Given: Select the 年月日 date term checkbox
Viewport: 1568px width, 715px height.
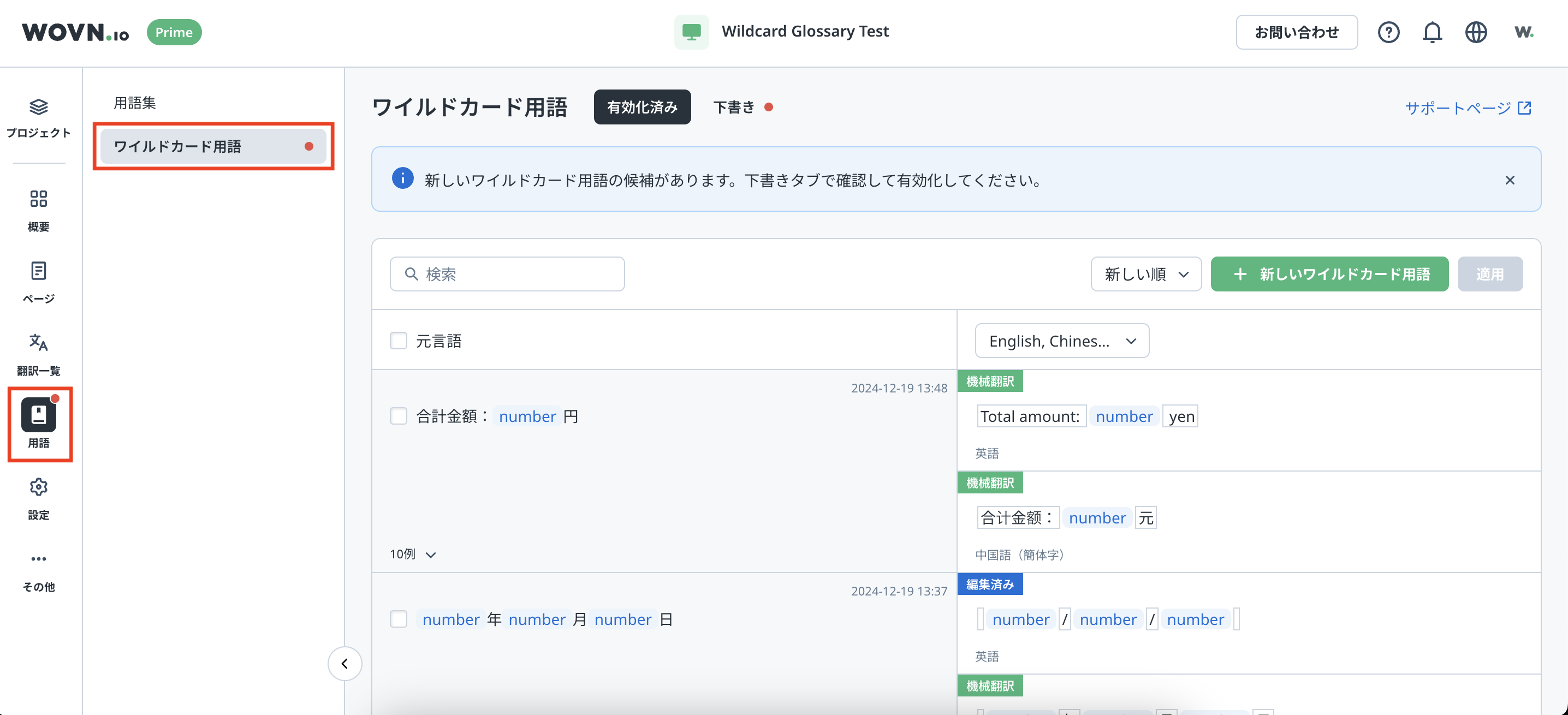Looking at the screenshot, I should click(x=398, y=619).
